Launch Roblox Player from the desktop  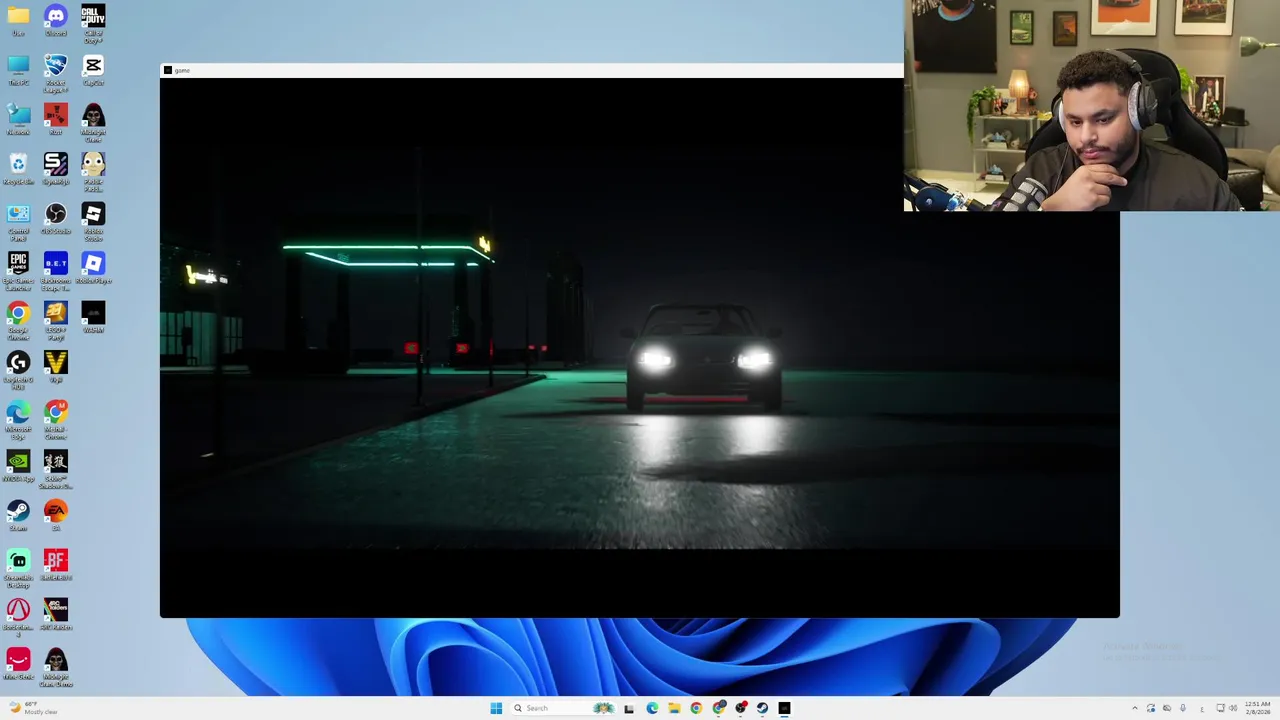click(x=93, y=267)
